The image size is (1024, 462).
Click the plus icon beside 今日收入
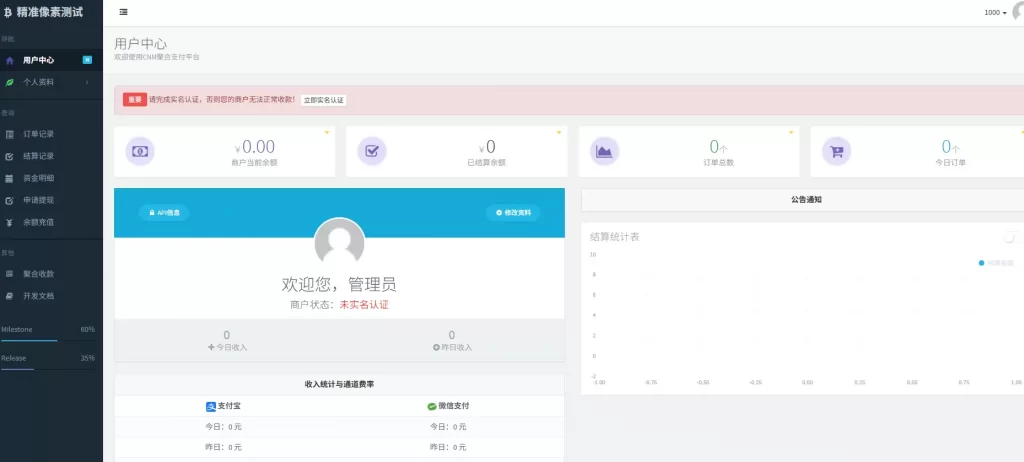pos(211,347)
